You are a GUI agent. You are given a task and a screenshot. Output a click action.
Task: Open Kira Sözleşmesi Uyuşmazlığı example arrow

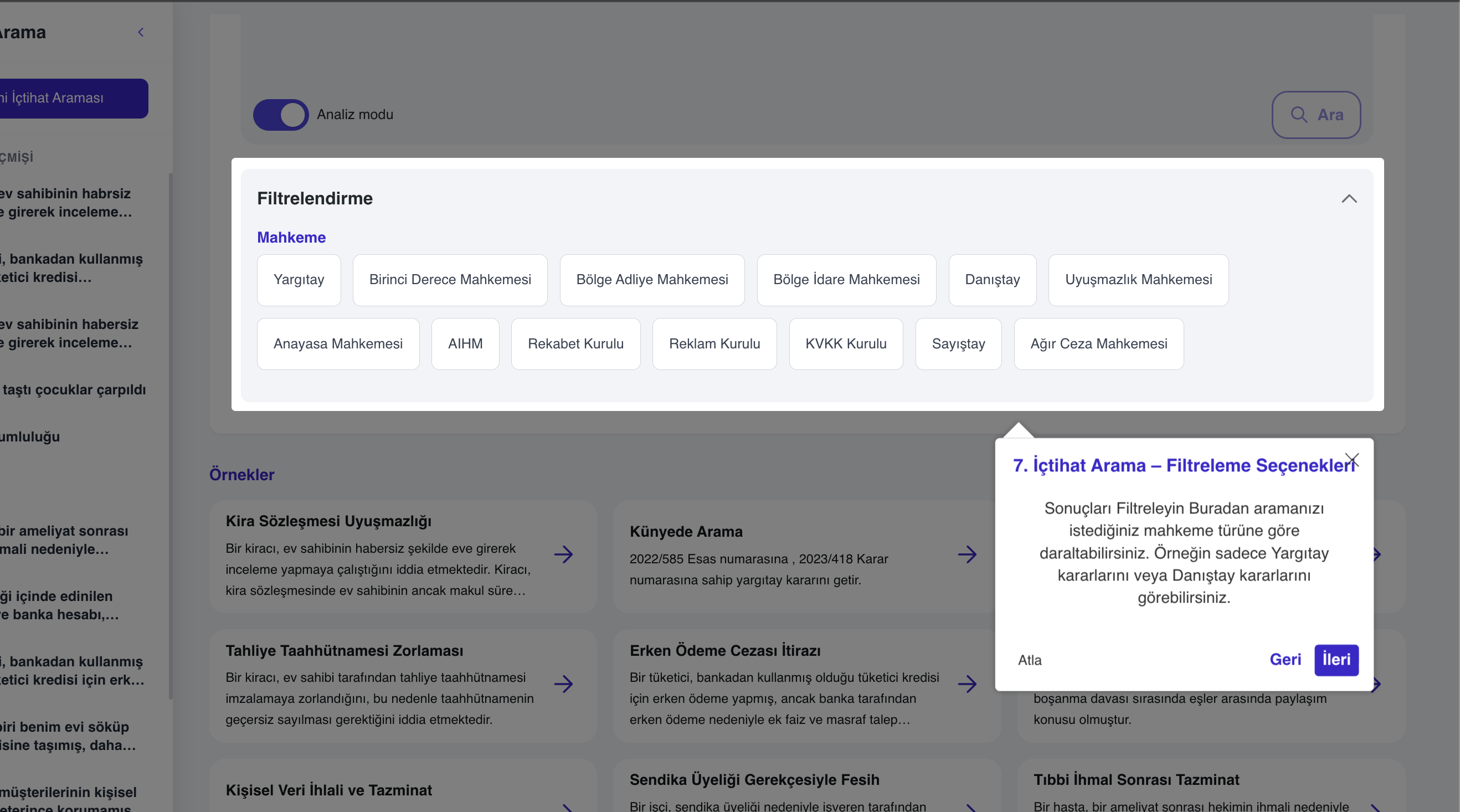(563, 554)
